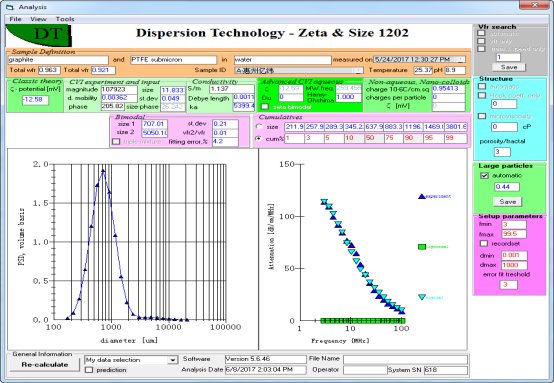This screenshot has height=383, width=554.
Task: Open the Tools menu
Action: click(x=65, y=19)
